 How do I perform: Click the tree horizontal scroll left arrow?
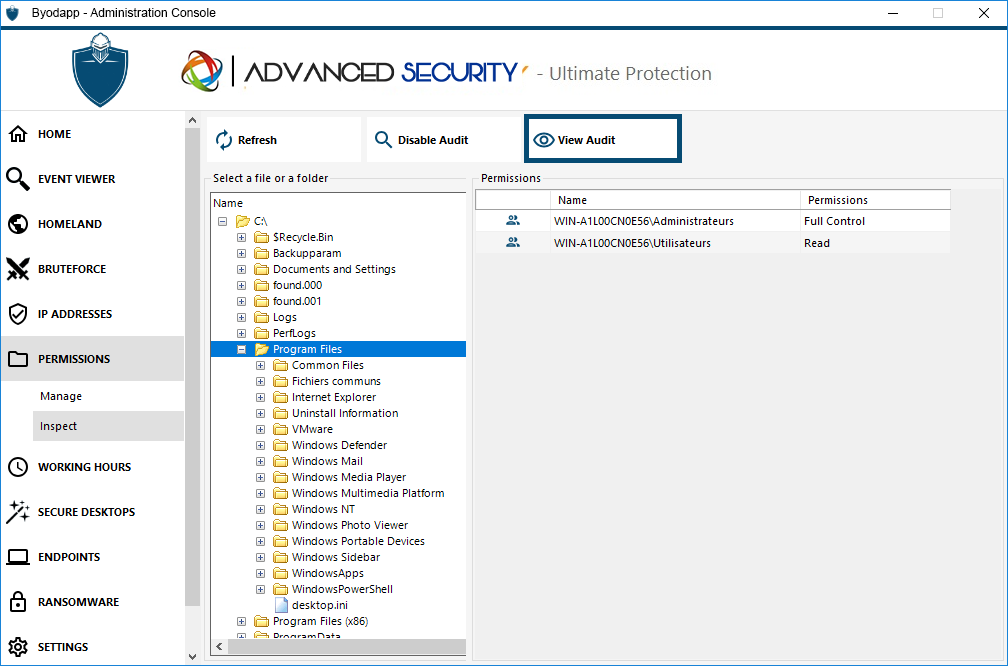(219, 646)
